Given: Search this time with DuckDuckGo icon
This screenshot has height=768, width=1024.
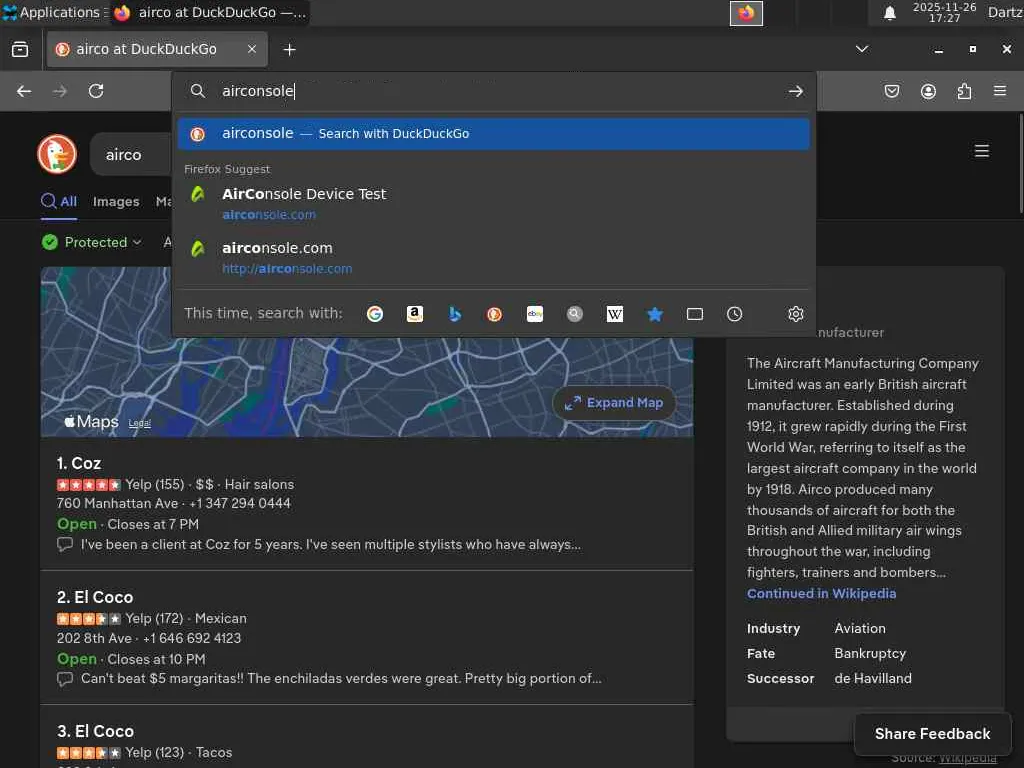Looking at the screenshot, I should [494, 314].
